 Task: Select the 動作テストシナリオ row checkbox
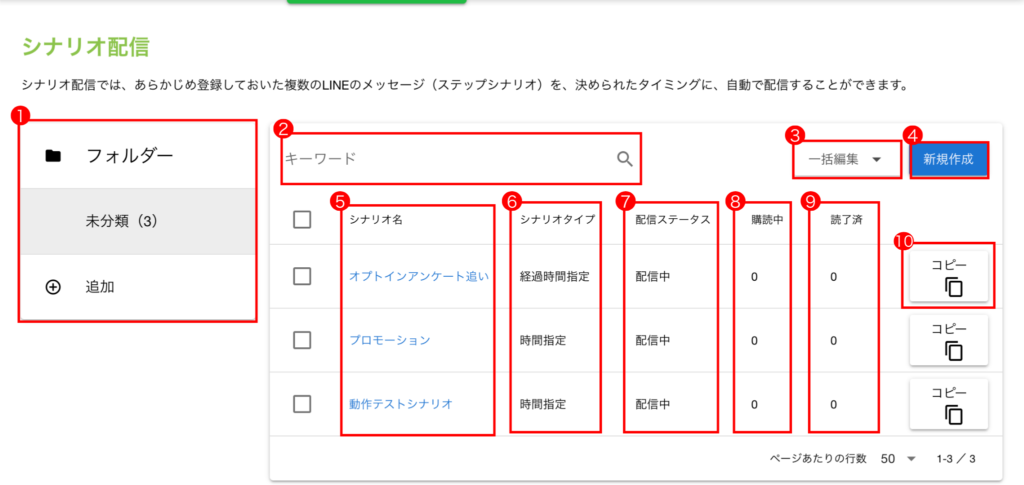click(x=302, y=404)
